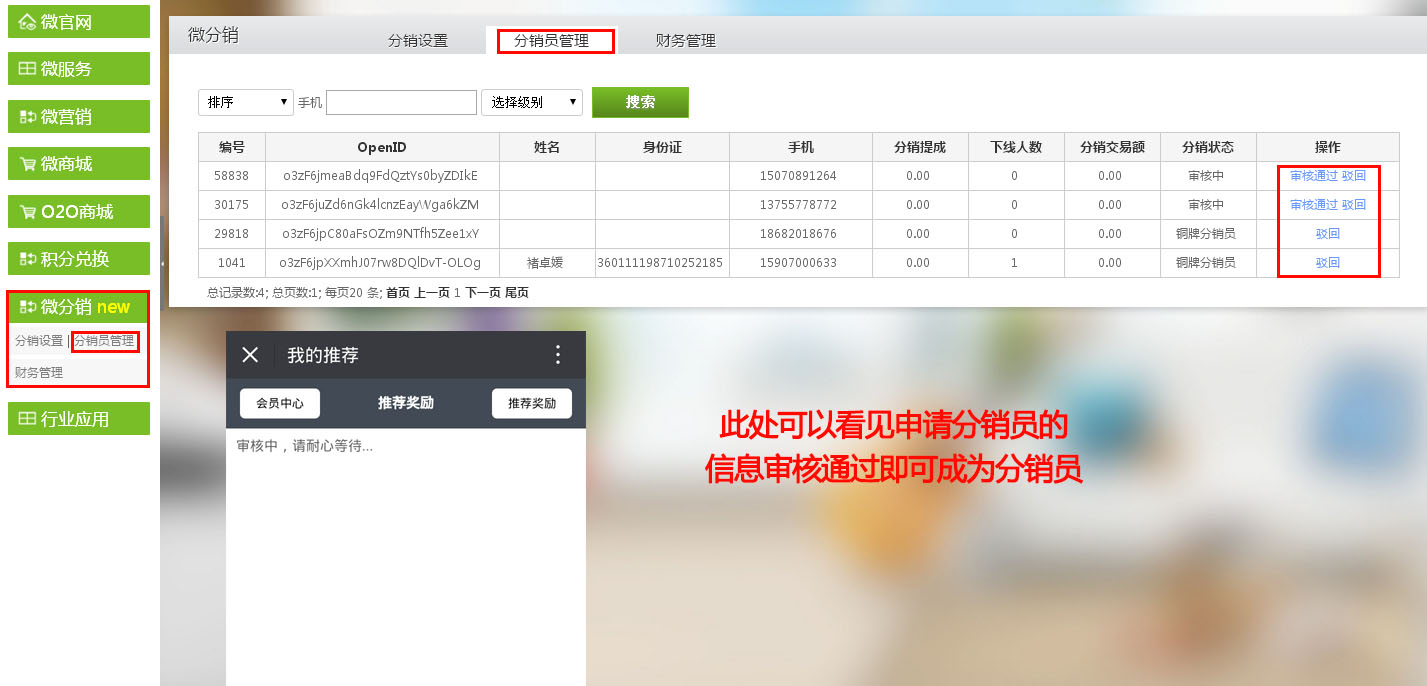1427x686 pixels.
Task: Open the 微服务 sidebar menu icon
Action: pos(28,69)
